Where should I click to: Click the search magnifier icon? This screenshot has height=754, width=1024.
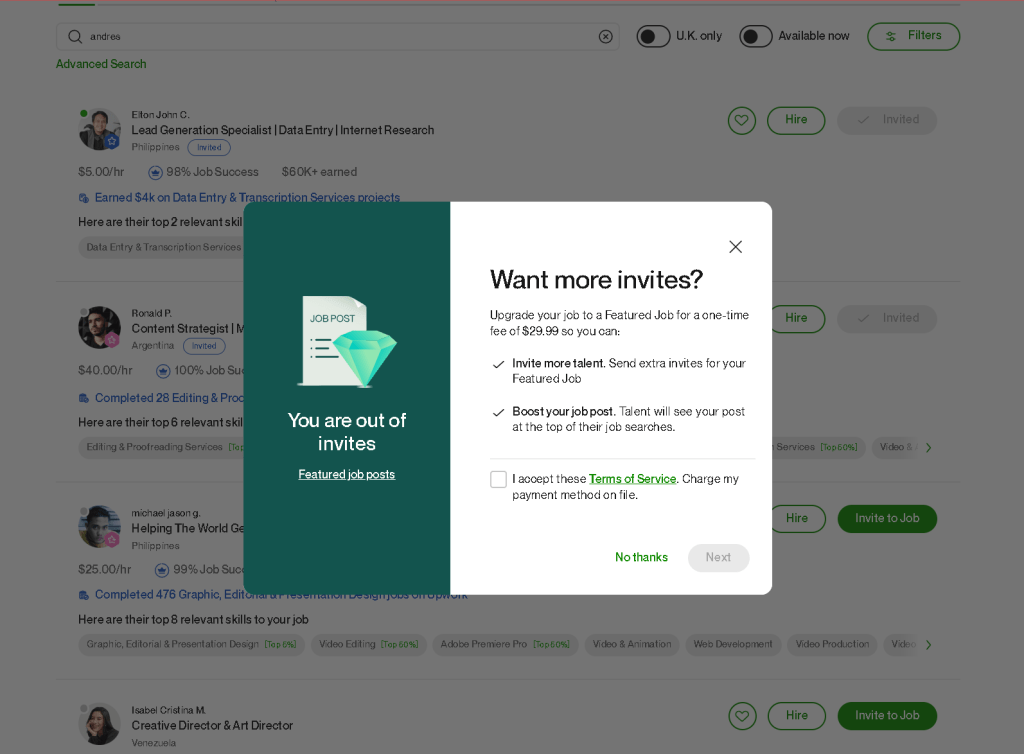click(75, 37)
